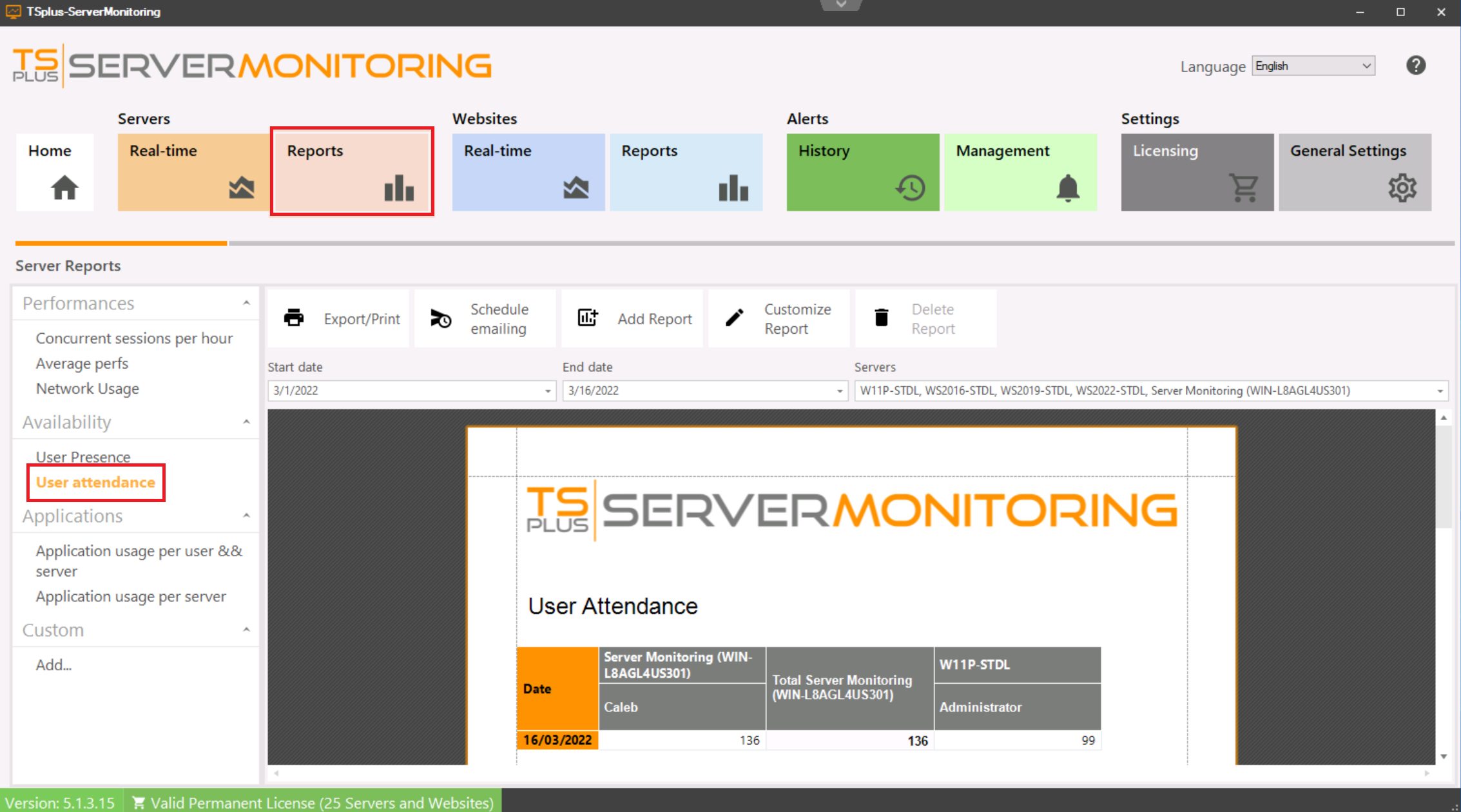Open the Language dropdown

click(x=1313, y=65)
